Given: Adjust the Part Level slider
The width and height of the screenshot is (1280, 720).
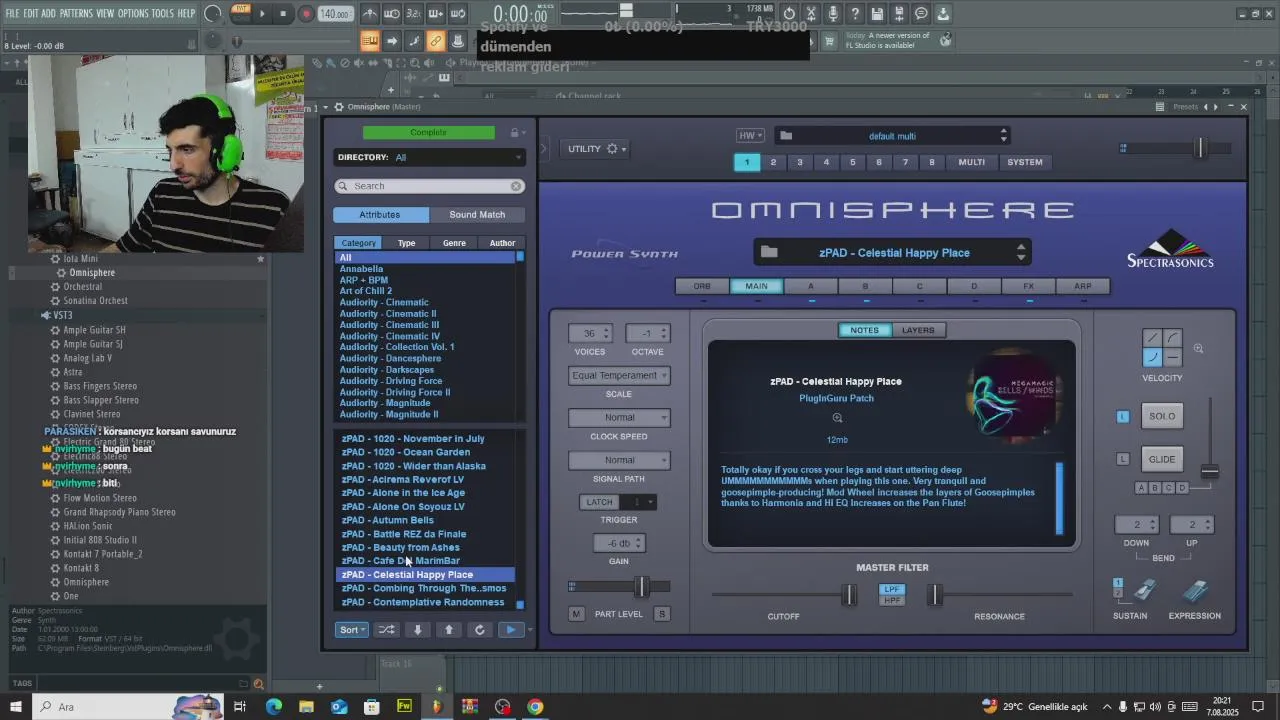Looking at the screenshot, I should [x=641, y=587].
